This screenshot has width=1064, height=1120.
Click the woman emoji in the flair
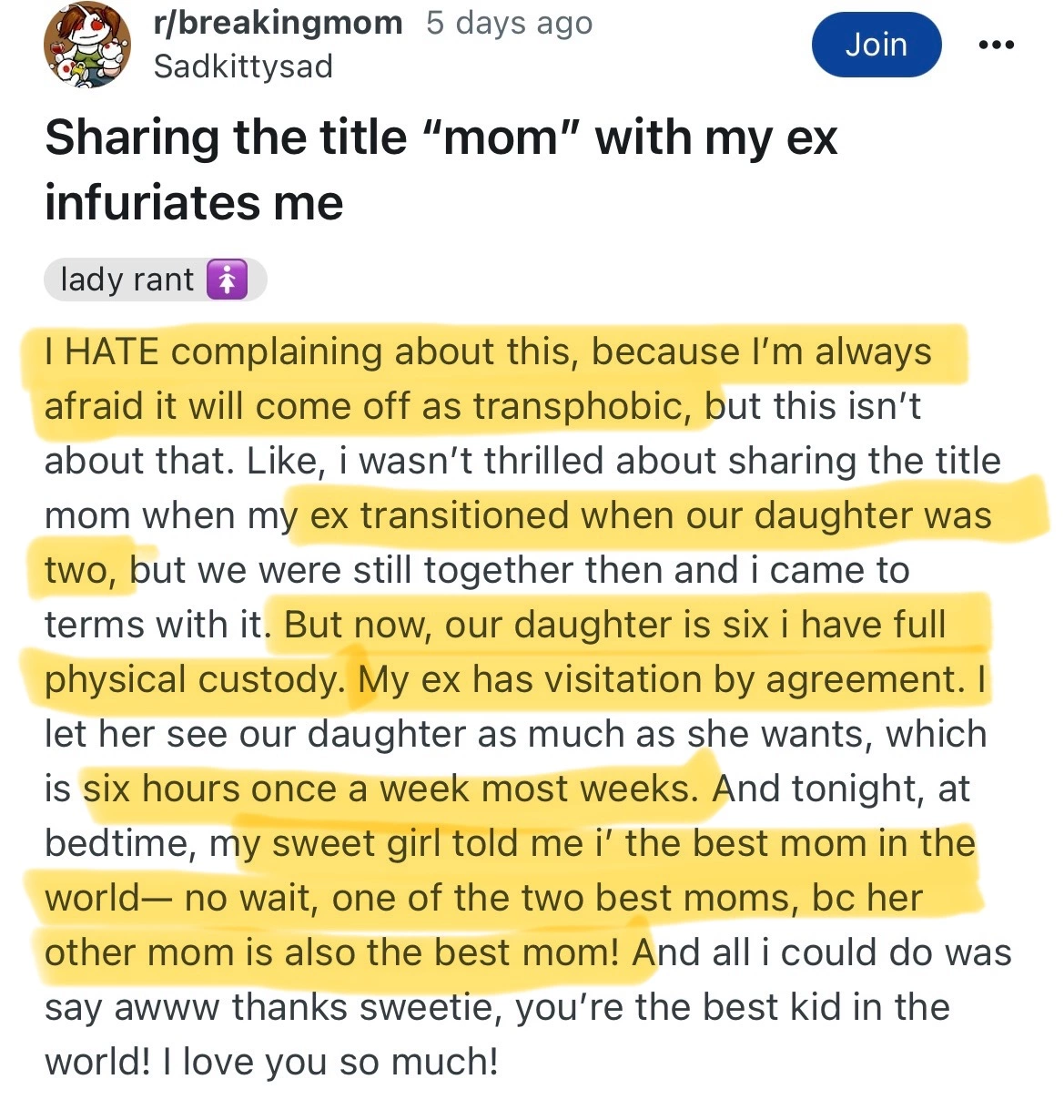click(227, 280)
